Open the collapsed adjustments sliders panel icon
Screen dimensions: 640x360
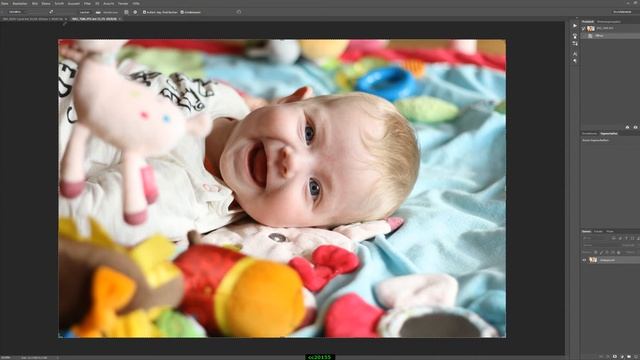click(x=575, y=44)
